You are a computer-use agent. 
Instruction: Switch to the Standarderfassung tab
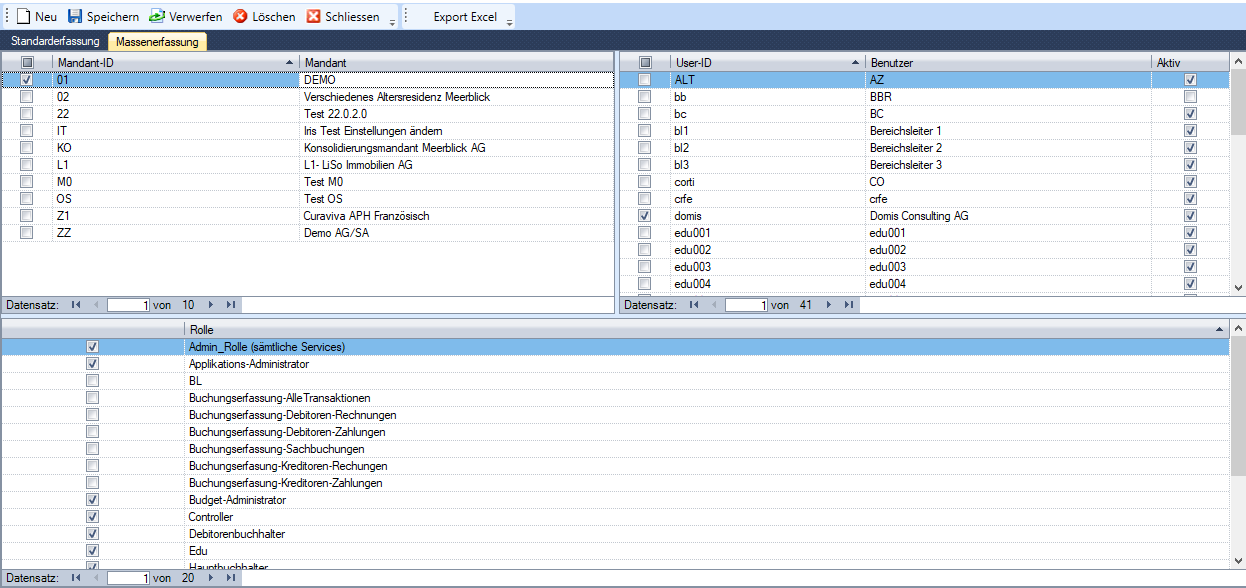[x=55, y=41]
